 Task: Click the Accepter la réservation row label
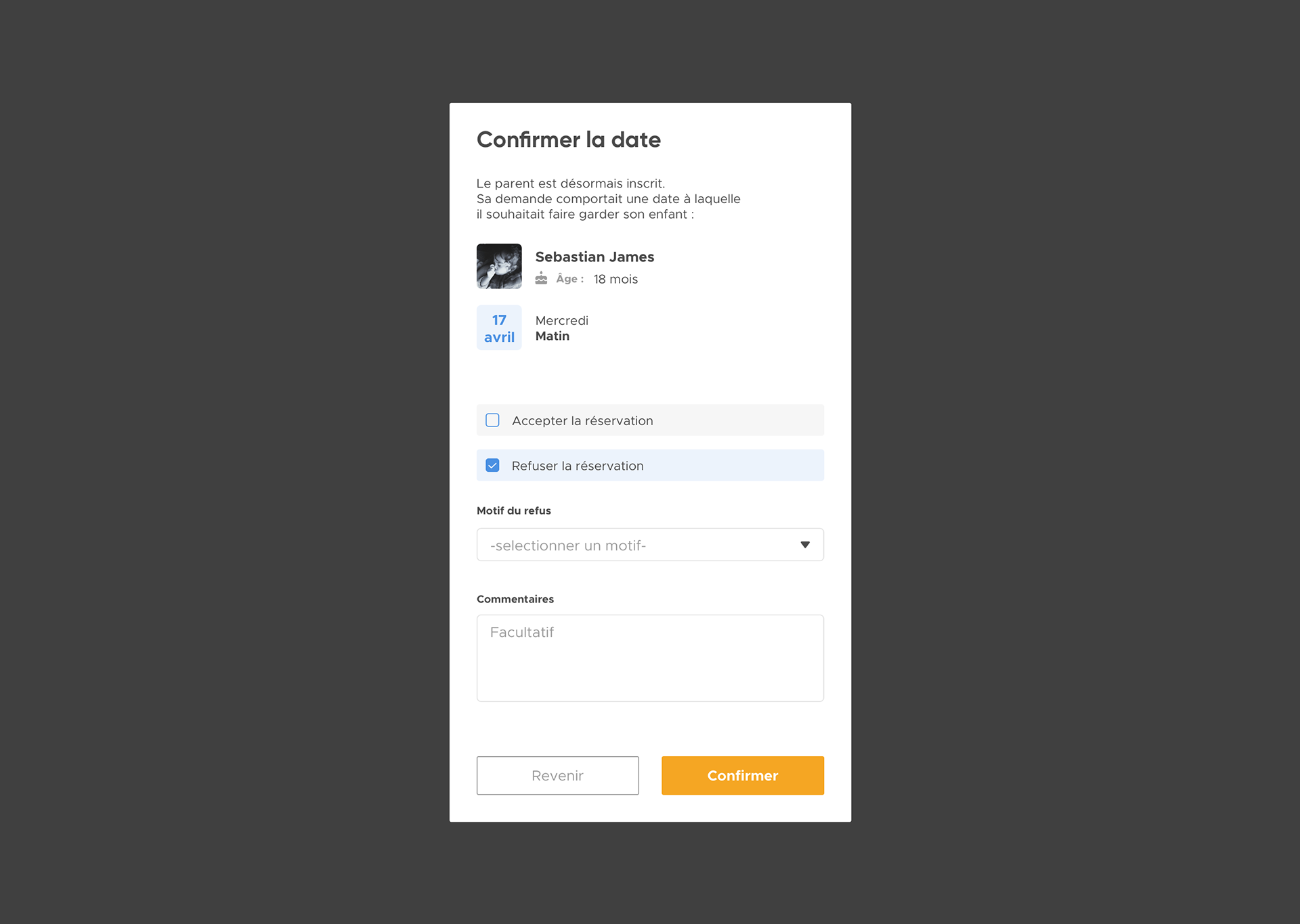582,420
